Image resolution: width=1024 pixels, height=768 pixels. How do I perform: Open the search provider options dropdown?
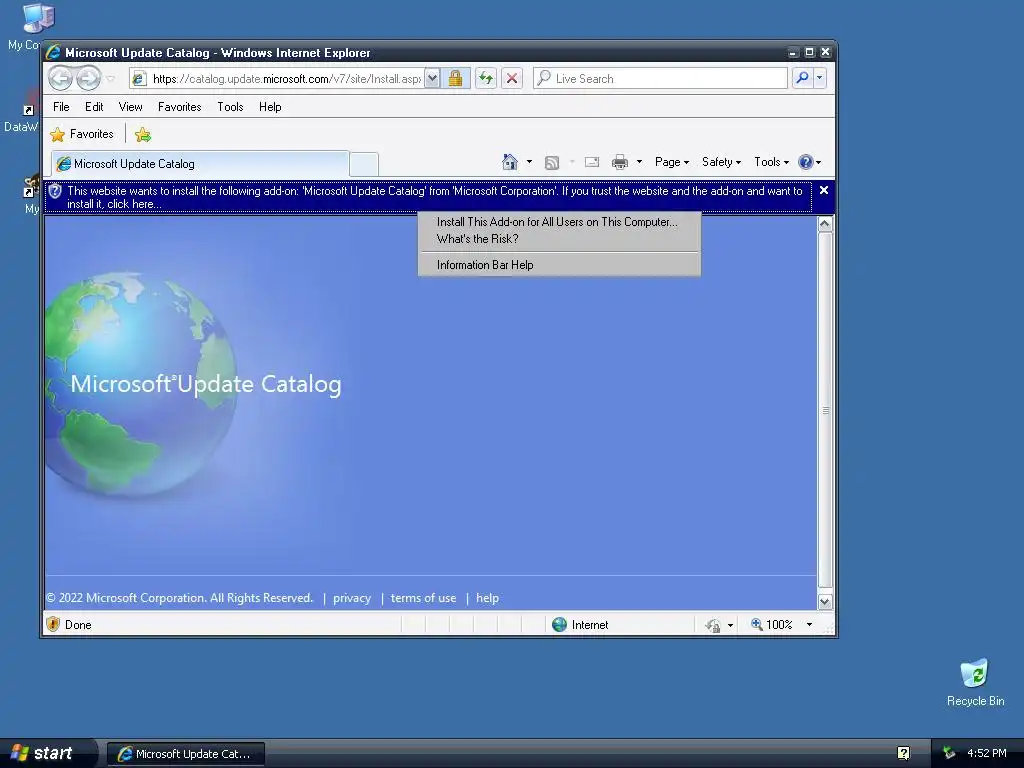[820, 78]
